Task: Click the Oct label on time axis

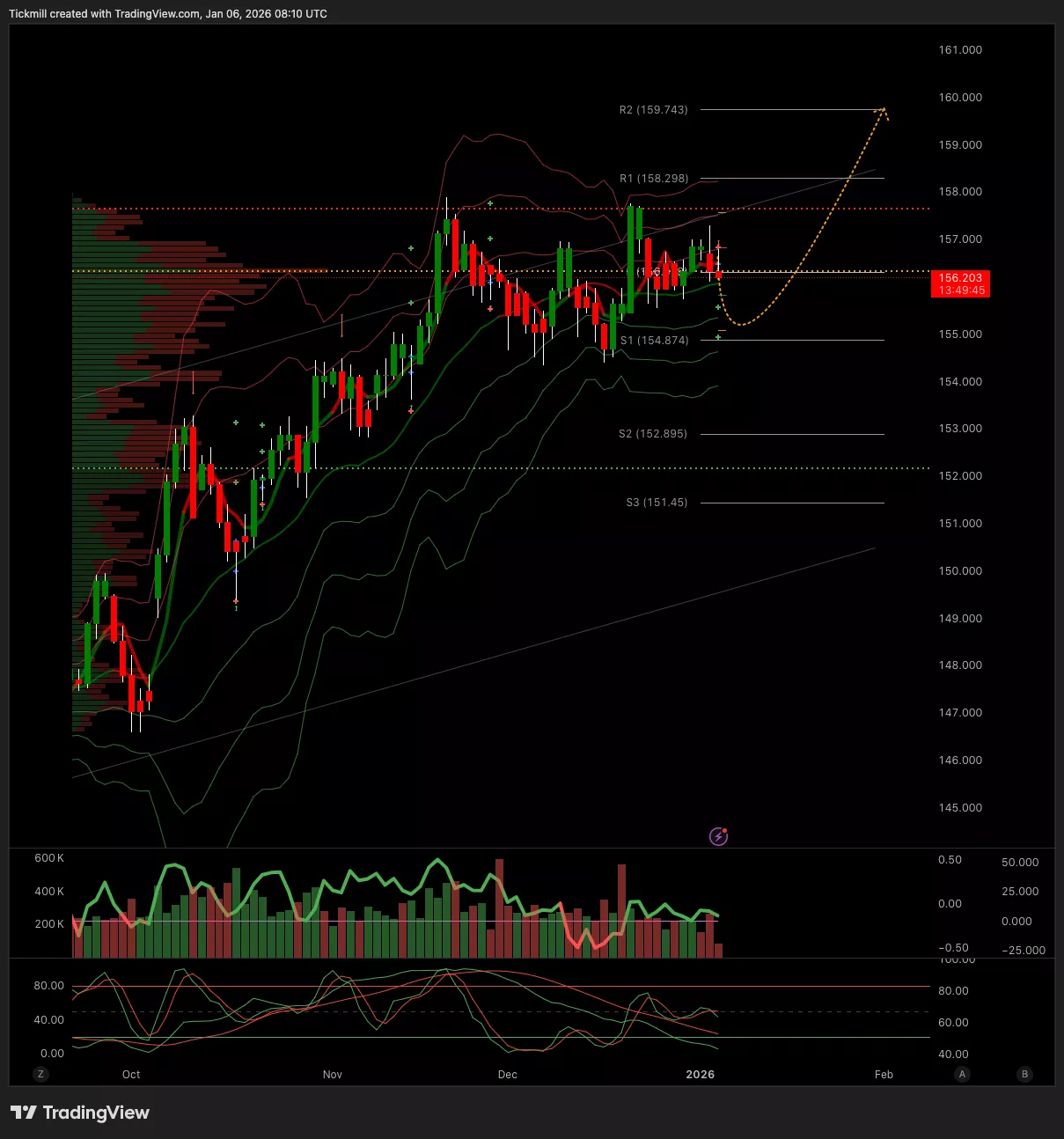Action: 131,1074
